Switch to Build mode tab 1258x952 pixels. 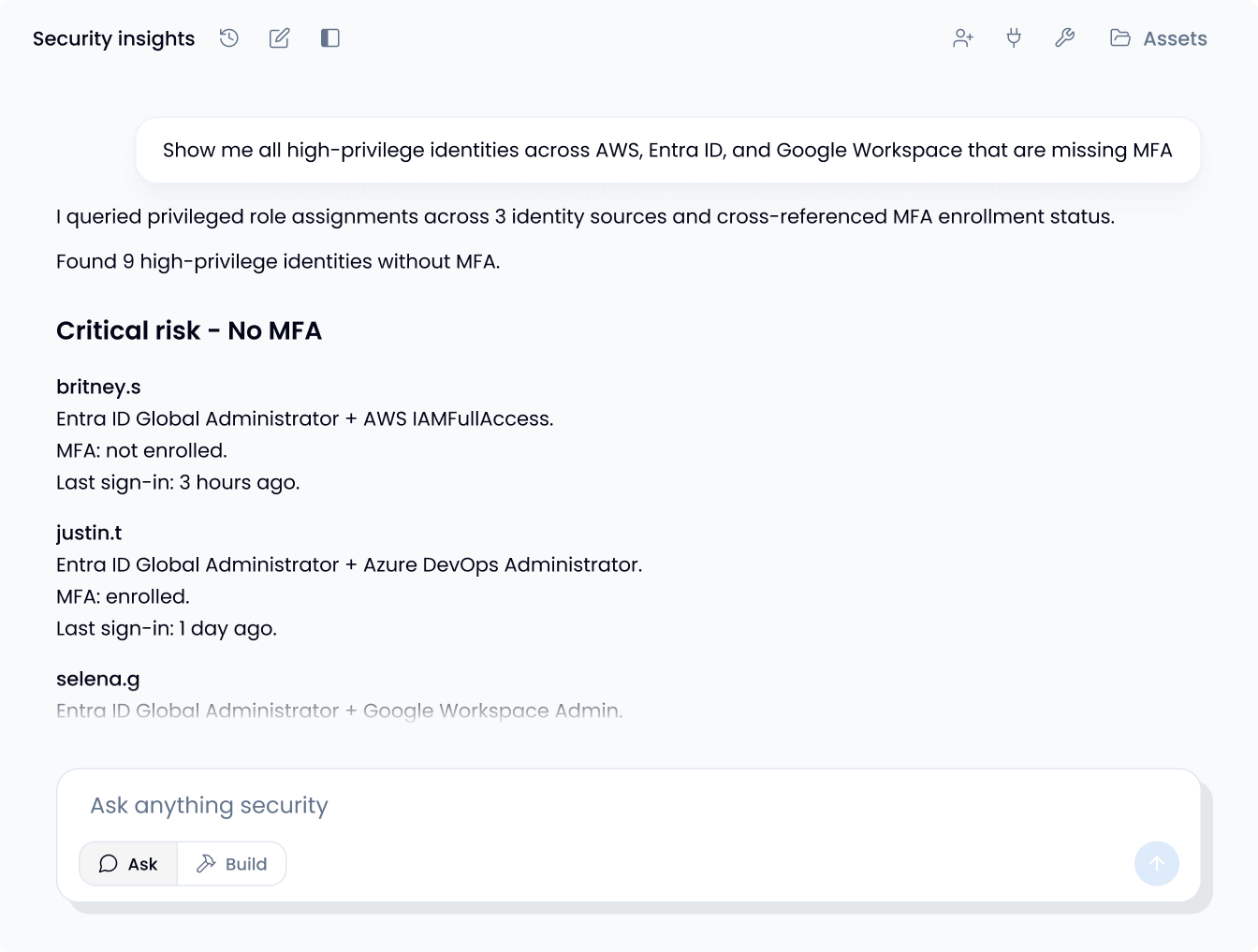coord(231,863)
